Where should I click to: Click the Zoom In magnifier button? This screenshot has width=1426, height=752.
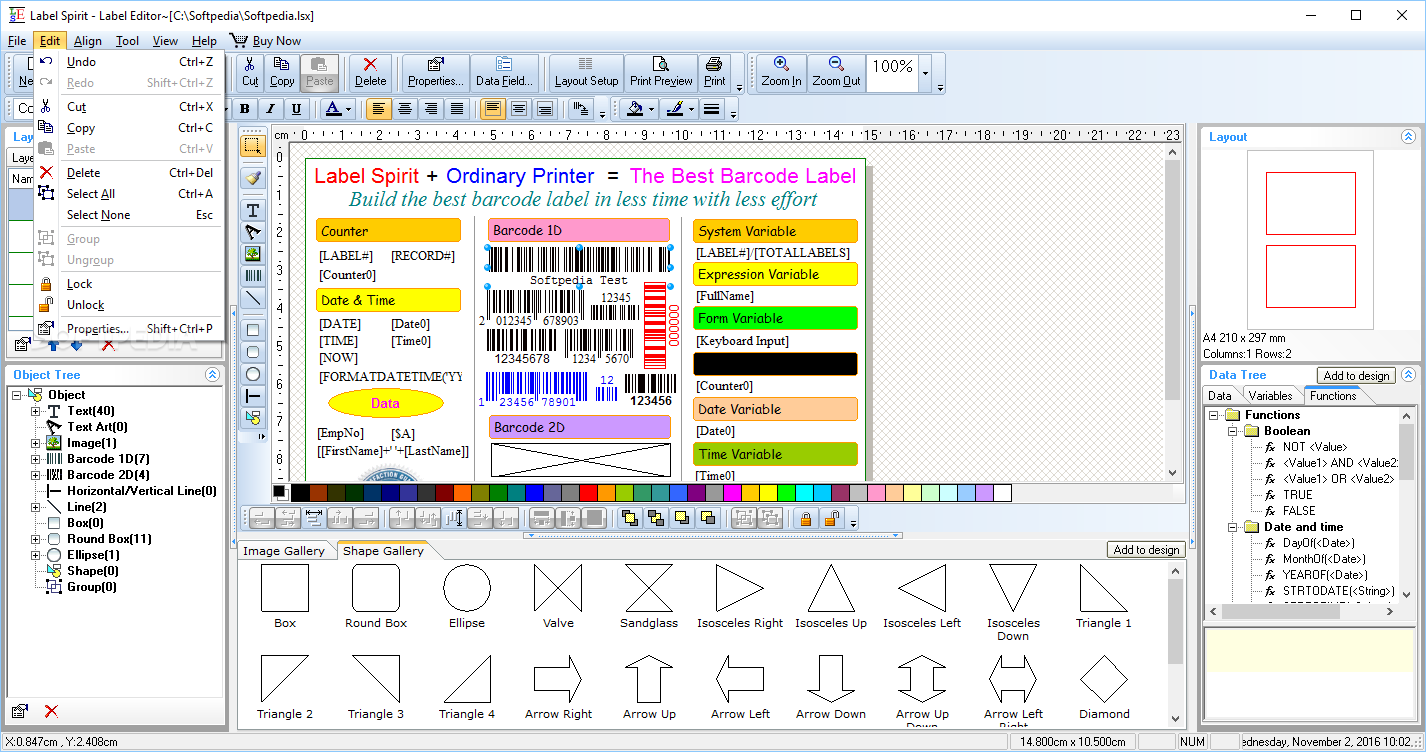[x=781, y=72]
